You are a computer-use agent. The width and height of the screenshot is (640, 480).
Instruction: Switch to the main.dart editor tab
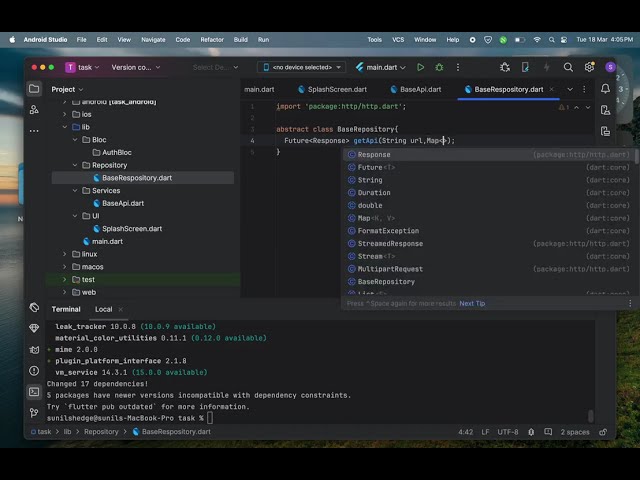[259, 89]
